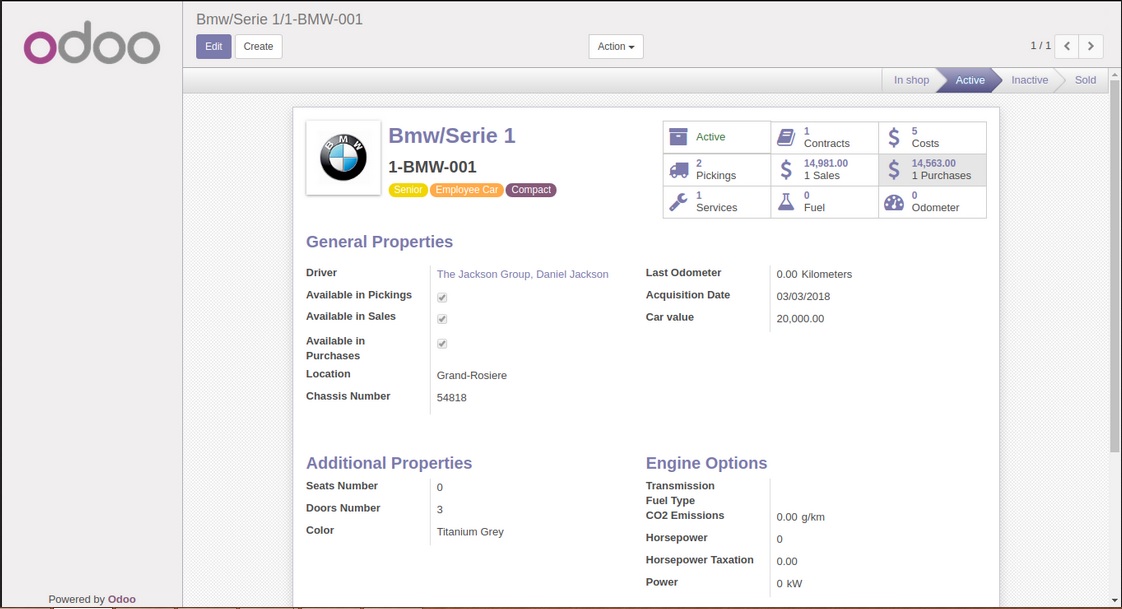Click the archive box icon beside Active
This screenshot has width=1122, height=609.
coord(678,137)
